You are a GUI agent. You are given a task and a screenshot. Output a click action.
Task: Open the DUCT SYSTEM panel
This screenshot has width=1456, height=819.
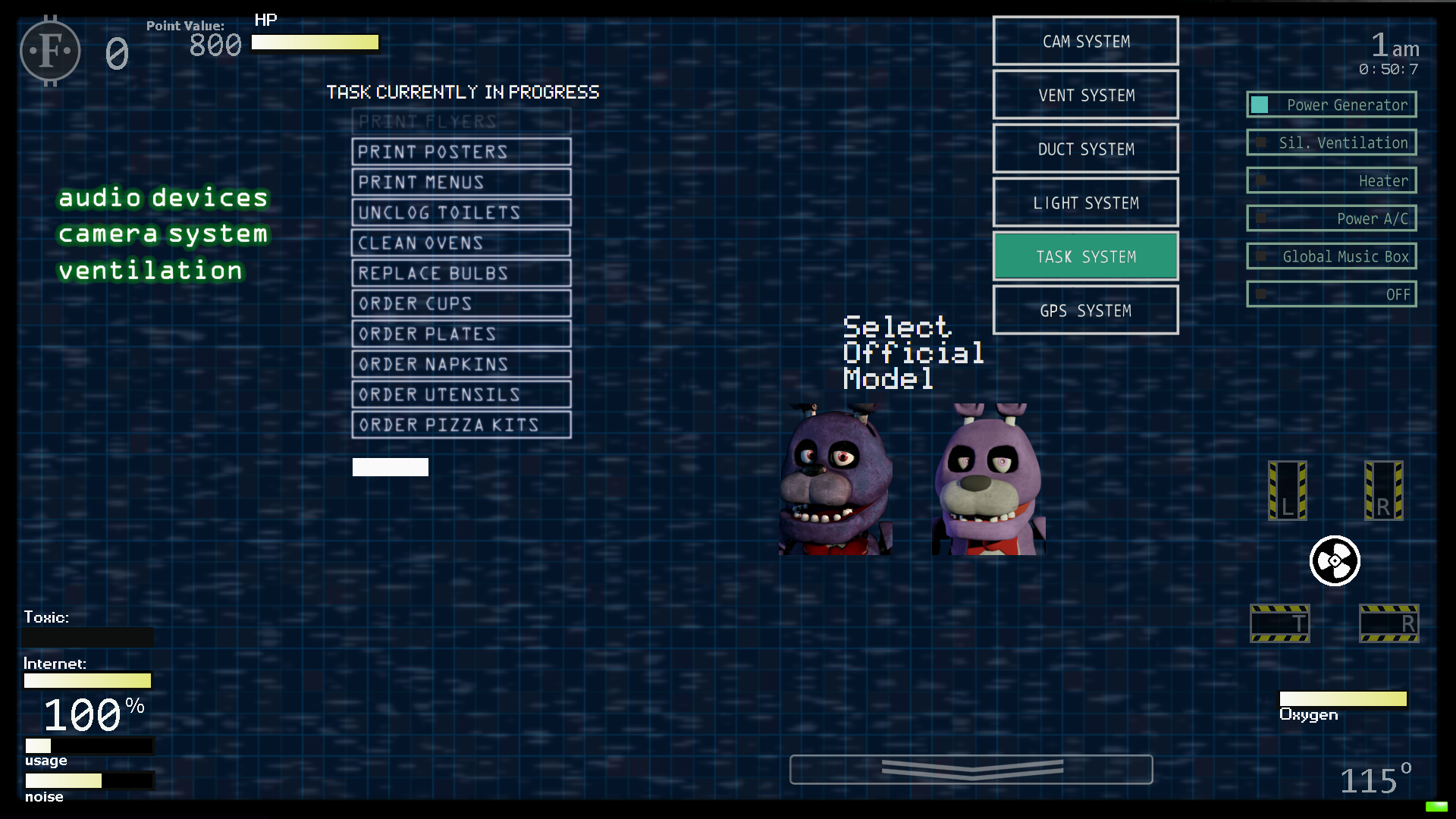coord(1086,149)
